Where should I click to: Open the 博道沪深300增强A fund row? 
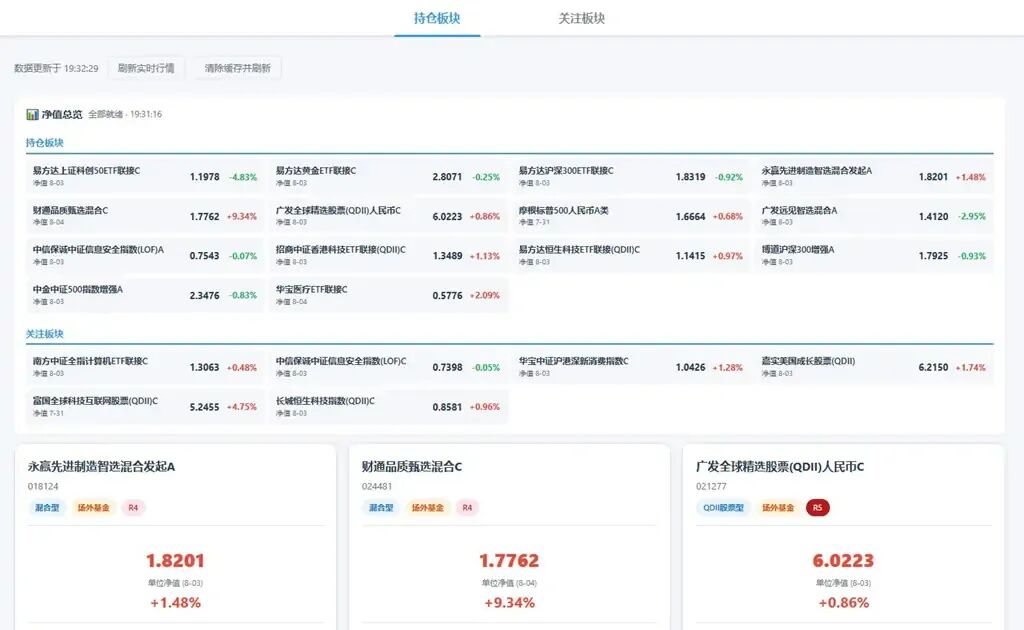874,255
